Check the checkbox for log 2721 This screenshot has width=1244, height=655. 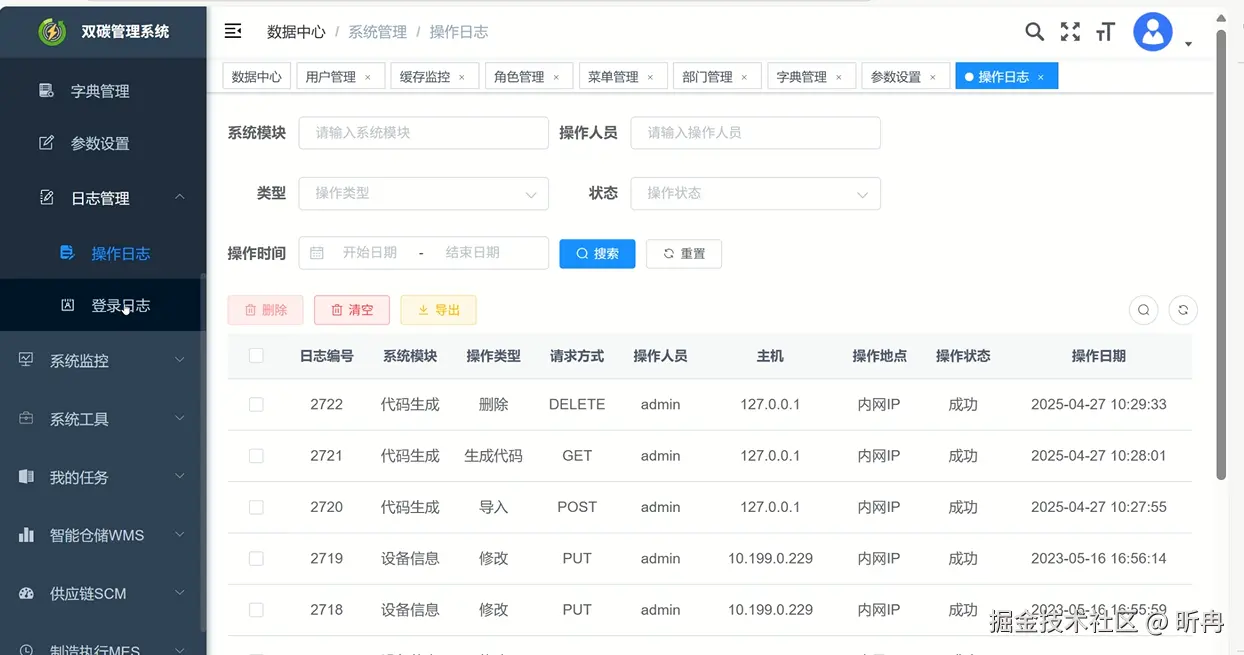[x=256, y=455]
